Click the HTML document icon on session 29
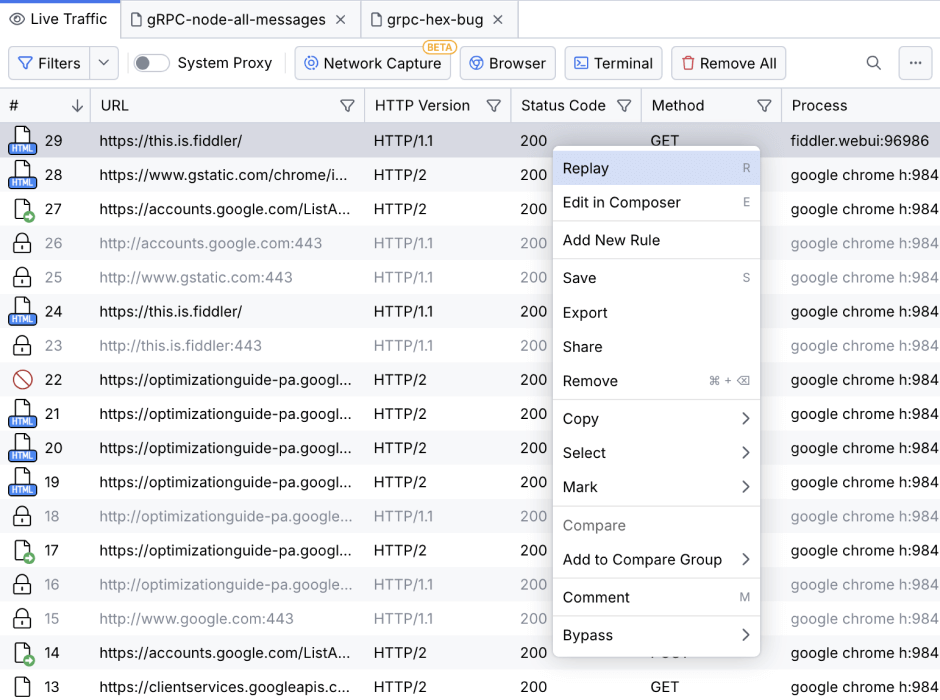This screenshot has width=940, height=700. tap(22, 140)
